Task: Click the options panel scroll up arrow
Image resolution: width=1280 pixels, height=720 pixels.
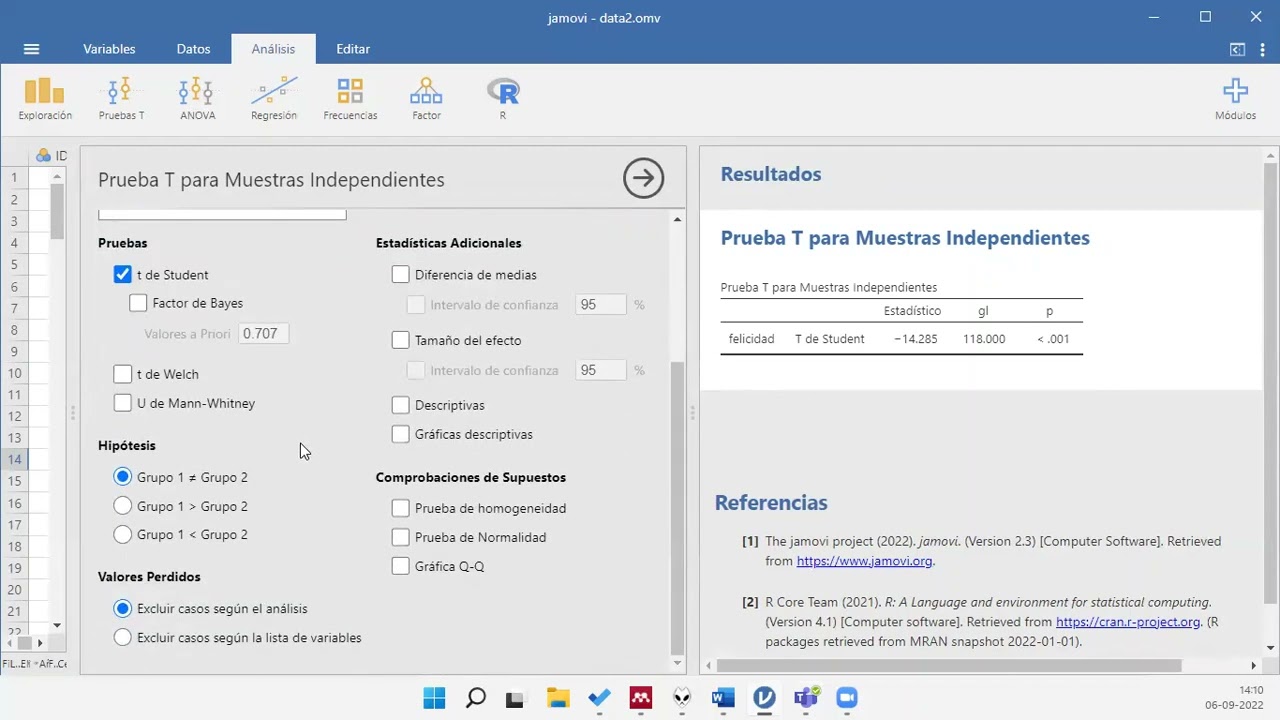Action: 678,219
